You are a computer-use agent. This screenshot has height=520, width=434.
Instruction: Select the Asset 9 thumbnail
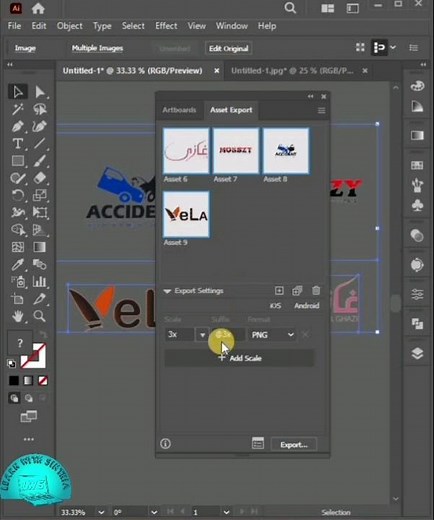point(186,214)
